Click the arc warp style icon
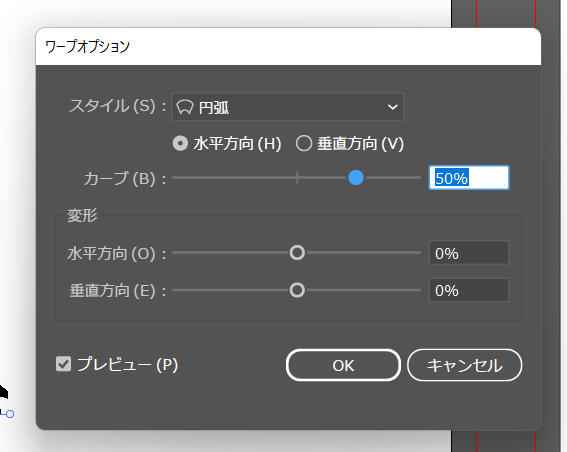 (185, 107)
